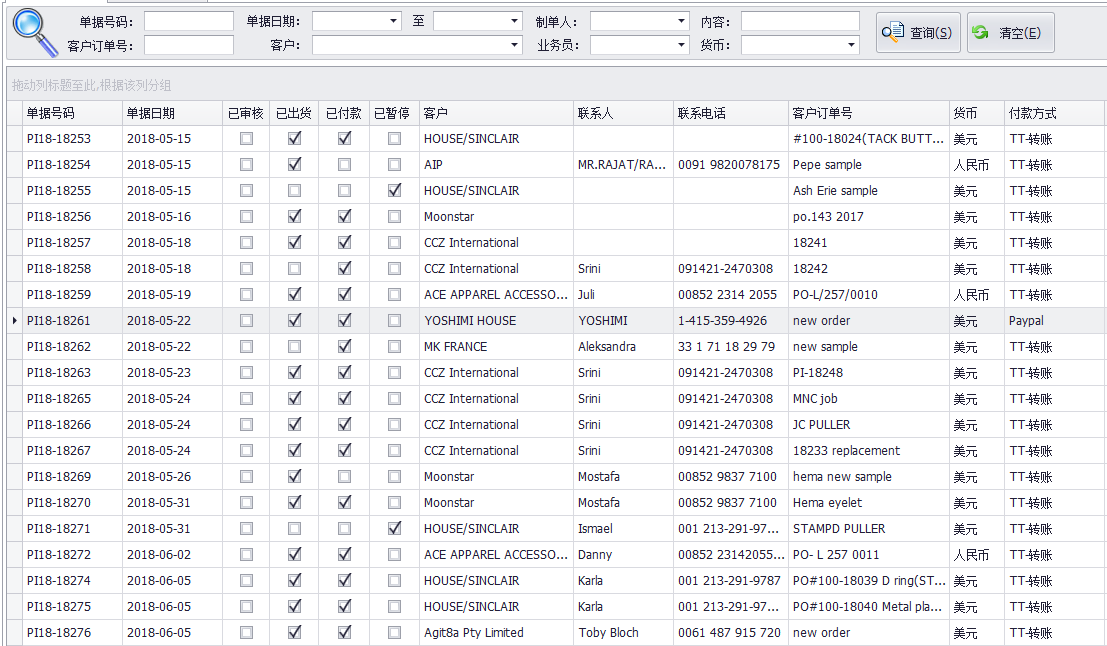Toggle 已出货 checkbox for PI18-18272
Image resolution: width=1107 pixels, height=646 pixels.
point(294,554)
